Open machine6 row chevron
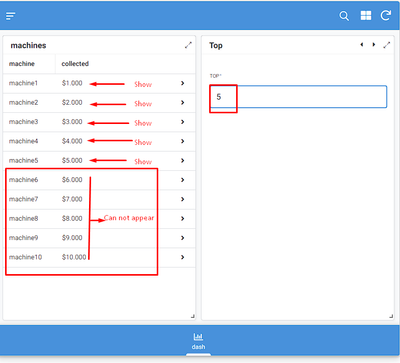The width and height of the screenshot is (400, 363). pyautogui.click(x=182, y=180)
